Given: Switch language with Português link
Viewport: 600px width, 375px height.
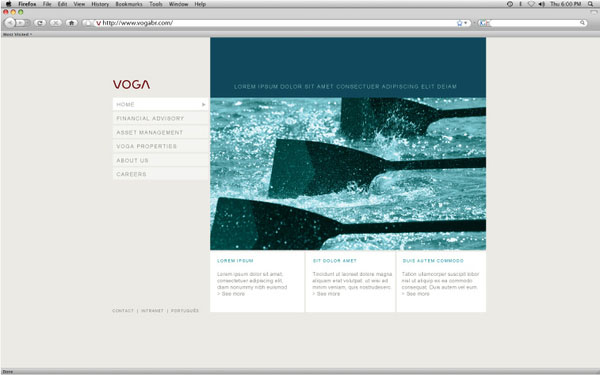Looking at the screenshot, I should coord(185,311).
